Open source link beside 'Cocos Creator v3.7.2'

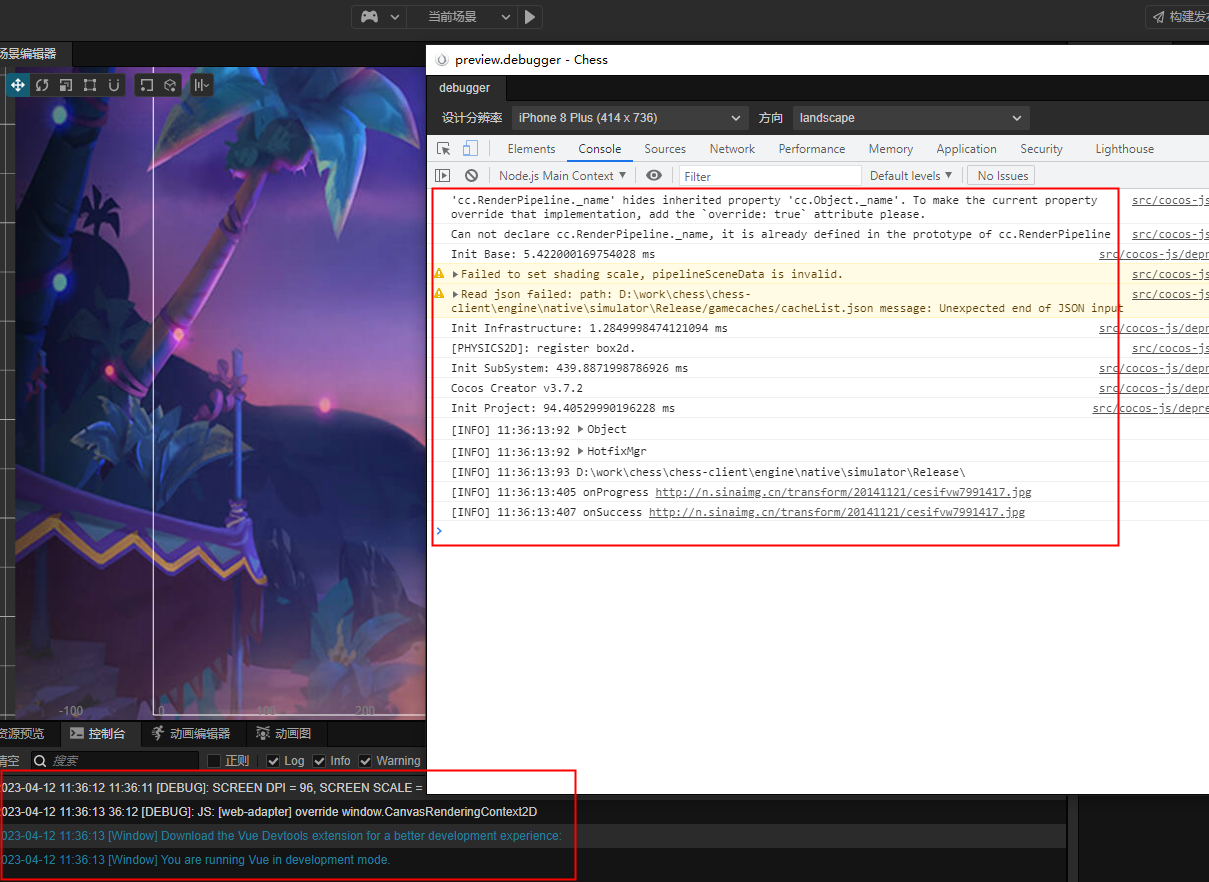click(1154, 388)
